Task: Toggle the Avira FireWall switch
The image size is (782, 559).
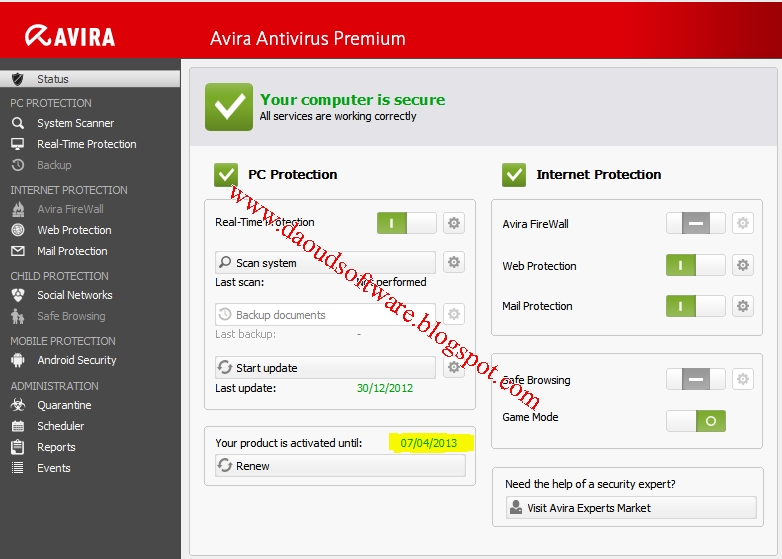Action: [696, 223]
